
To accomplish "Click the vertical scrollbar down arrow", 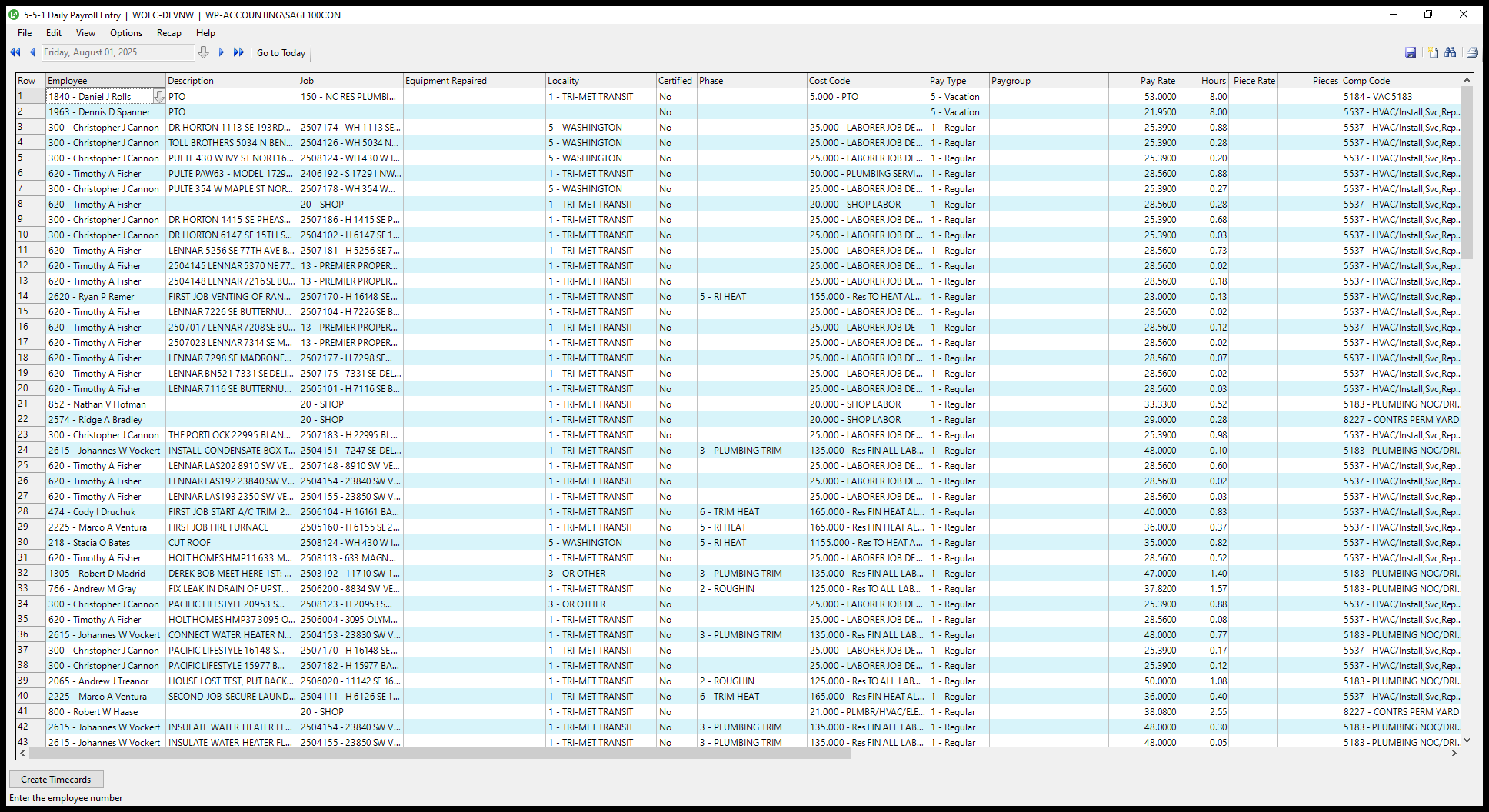I will pos(1467,740).
